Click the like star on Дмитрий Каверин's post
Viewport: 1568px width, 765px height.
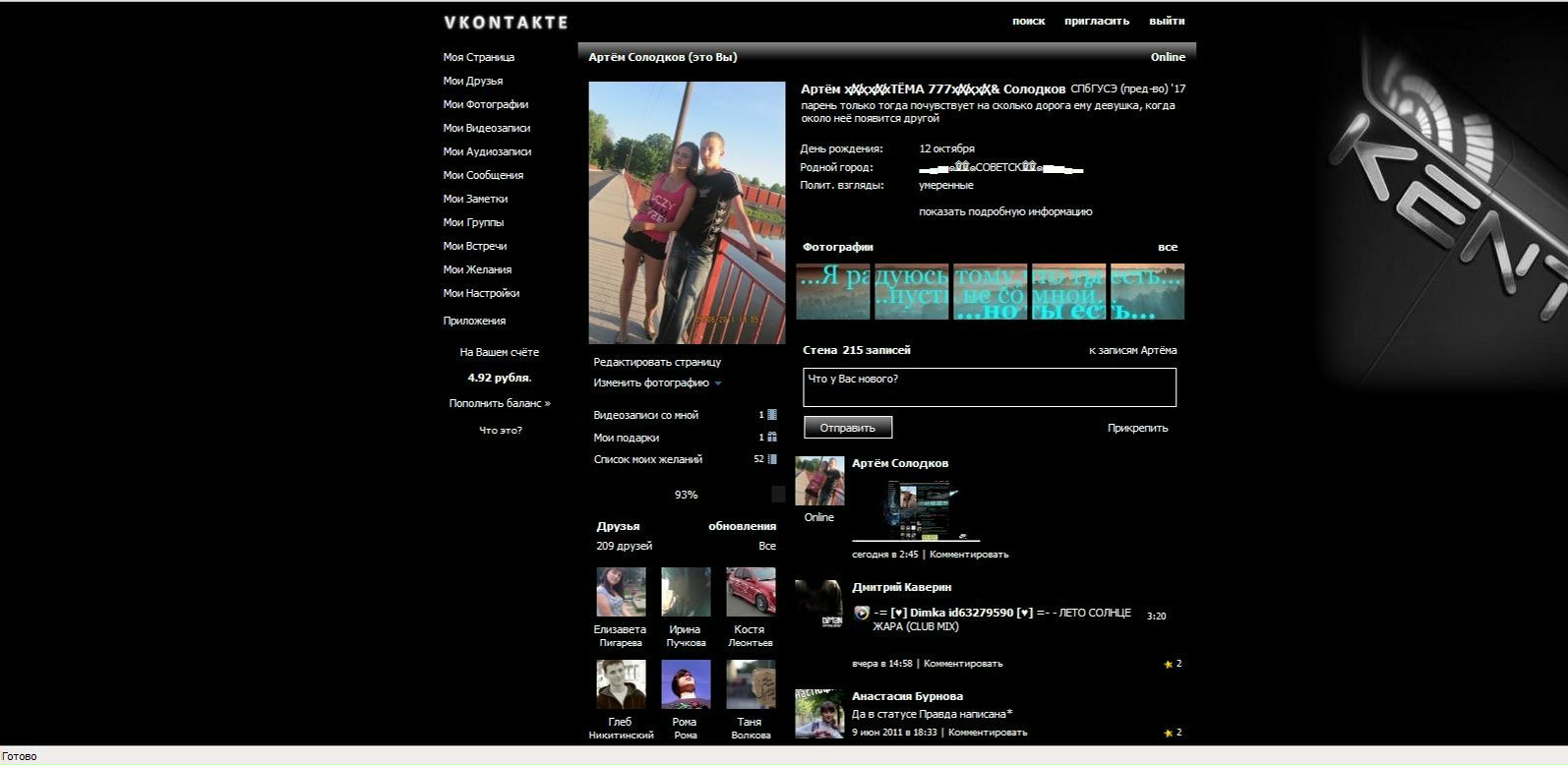(1169, 665)
